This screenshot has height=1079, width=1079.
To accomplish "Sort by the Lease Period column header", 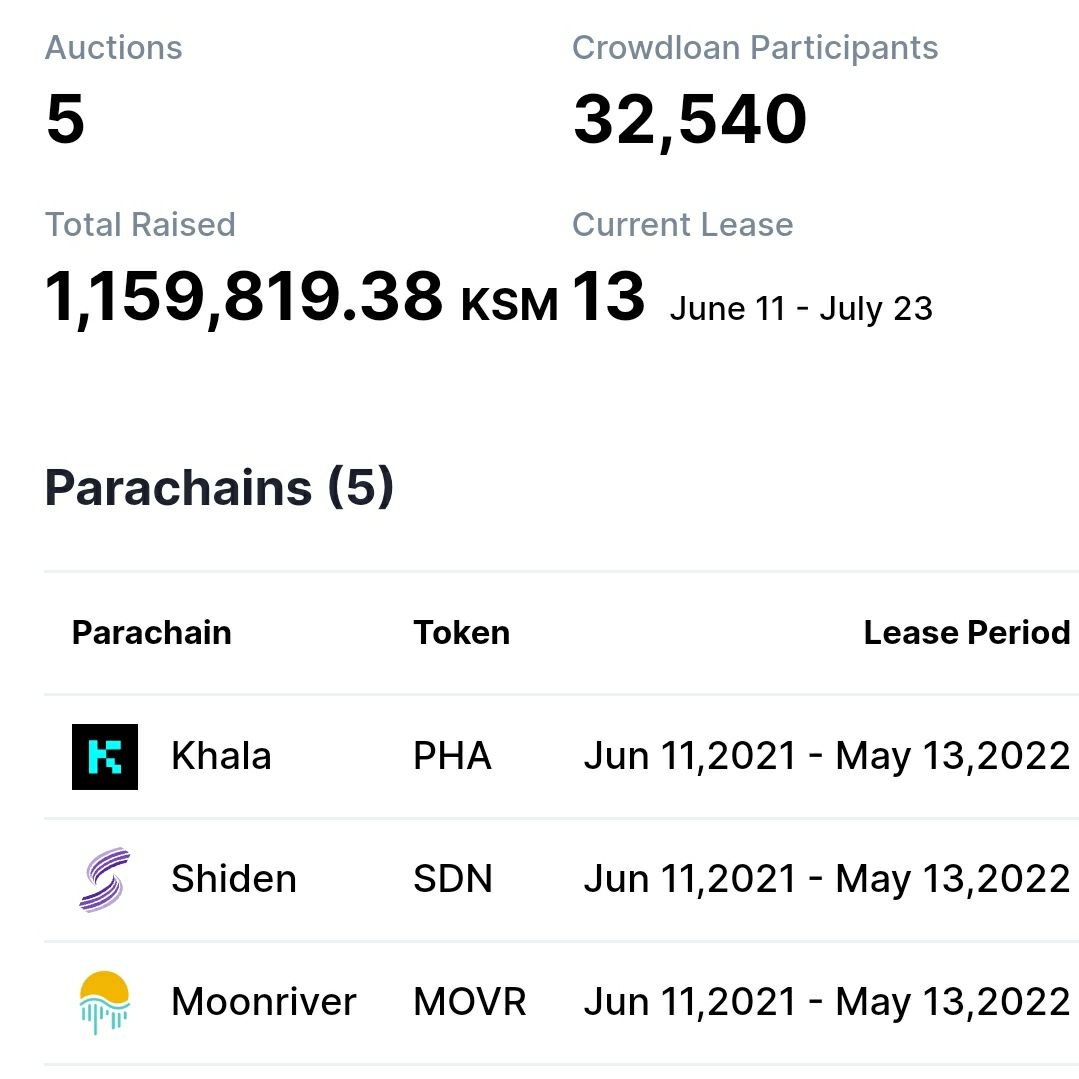I will 967,632.
